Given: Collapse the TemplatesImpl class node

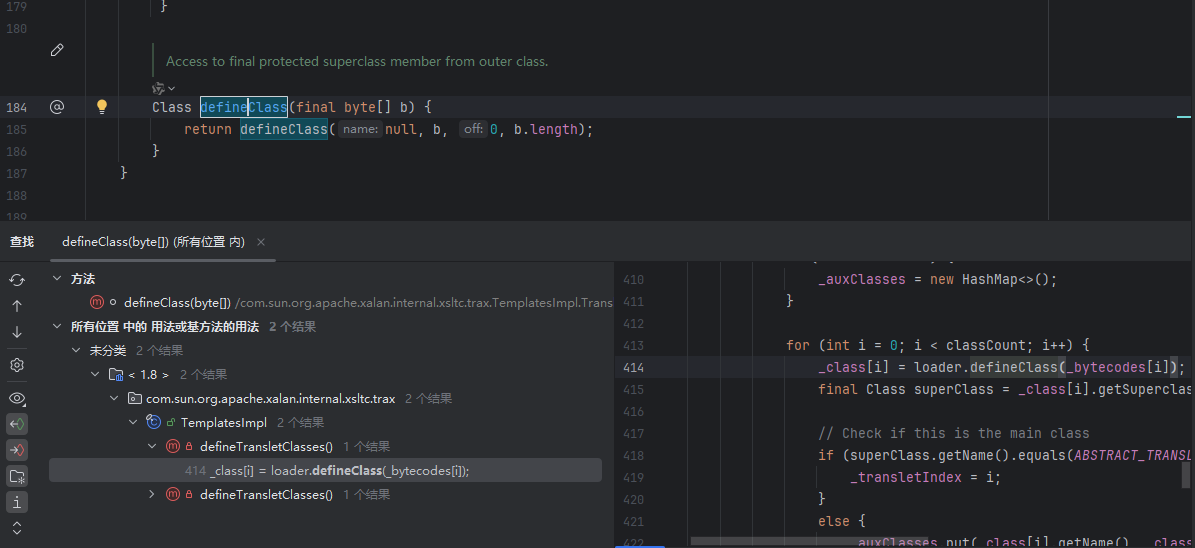Looking at the screenshot, I should (x=134, y=423).
